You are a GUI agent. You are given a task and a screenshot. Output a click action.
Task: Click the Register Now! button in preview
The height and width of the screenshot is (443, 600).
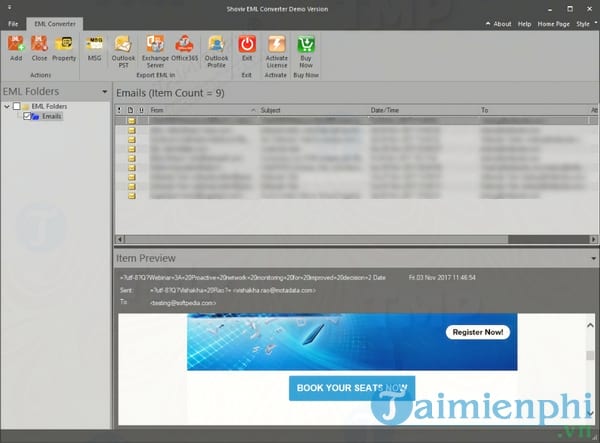pos(478,332)
